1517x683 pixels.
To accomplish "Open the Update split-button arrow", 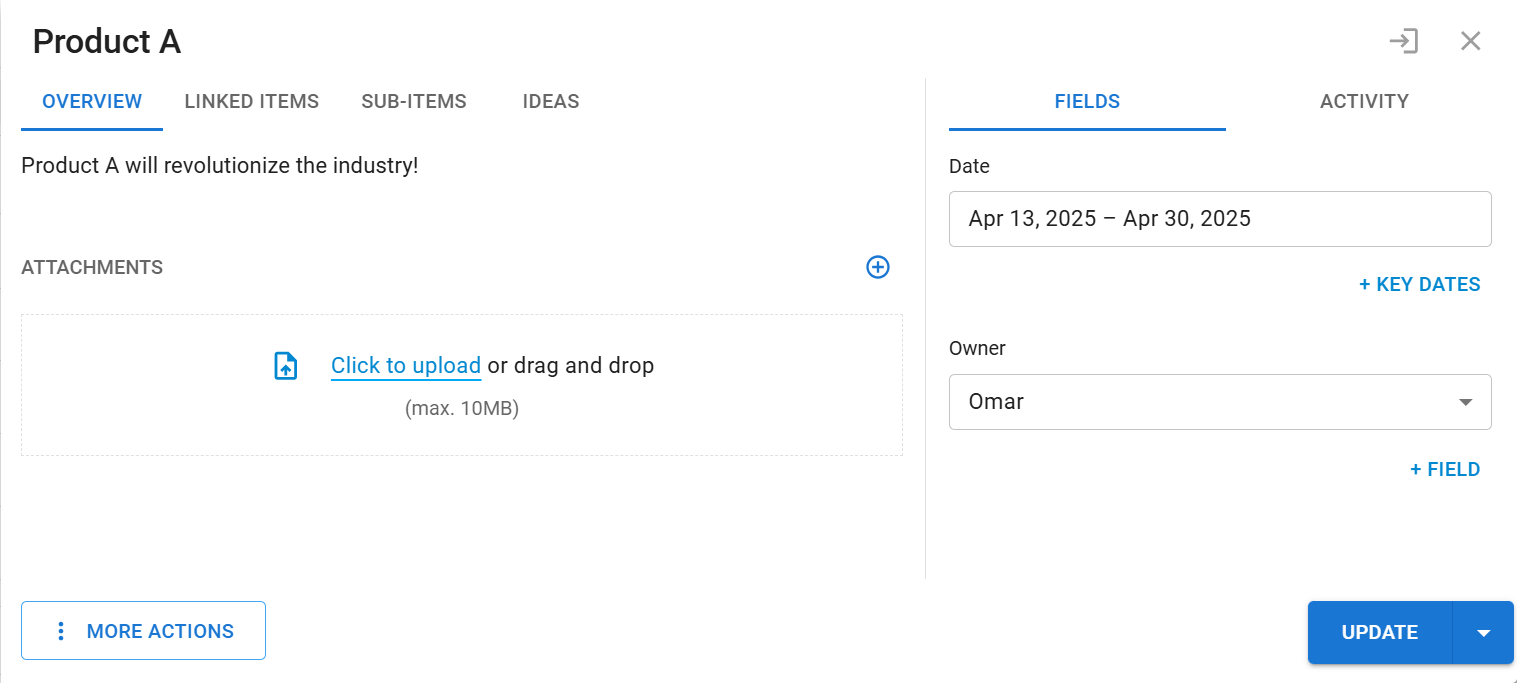I will pyautogui.click(x=1484, y=632).
